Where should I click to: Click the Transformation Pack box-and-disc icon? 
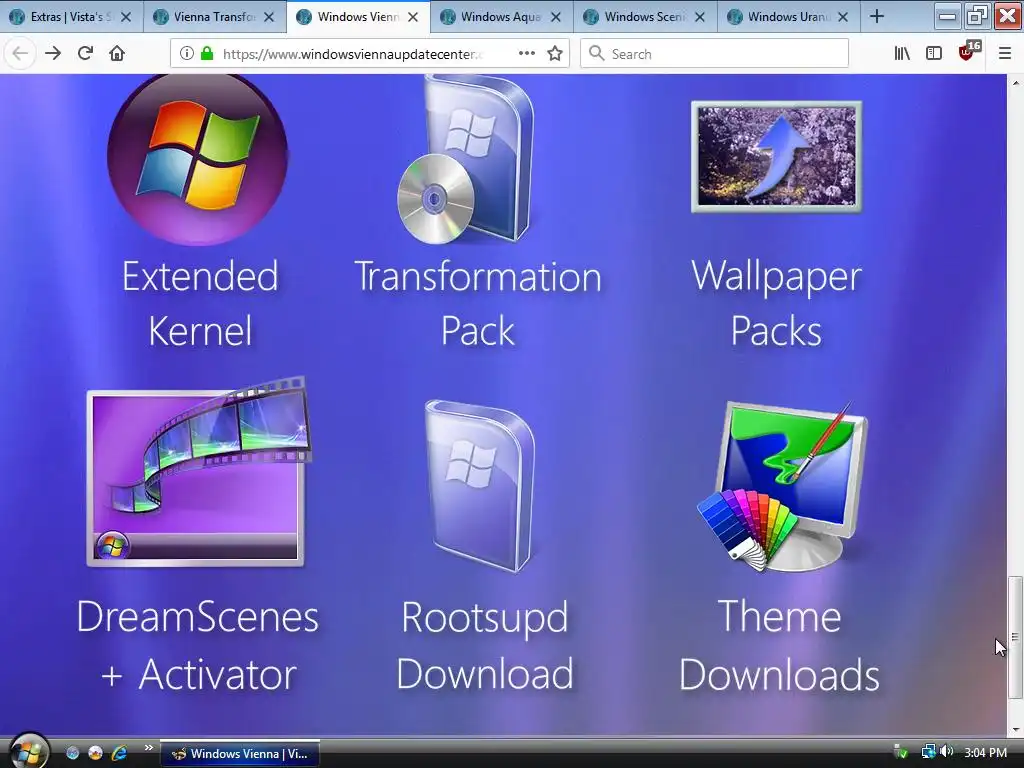point(466,159)
